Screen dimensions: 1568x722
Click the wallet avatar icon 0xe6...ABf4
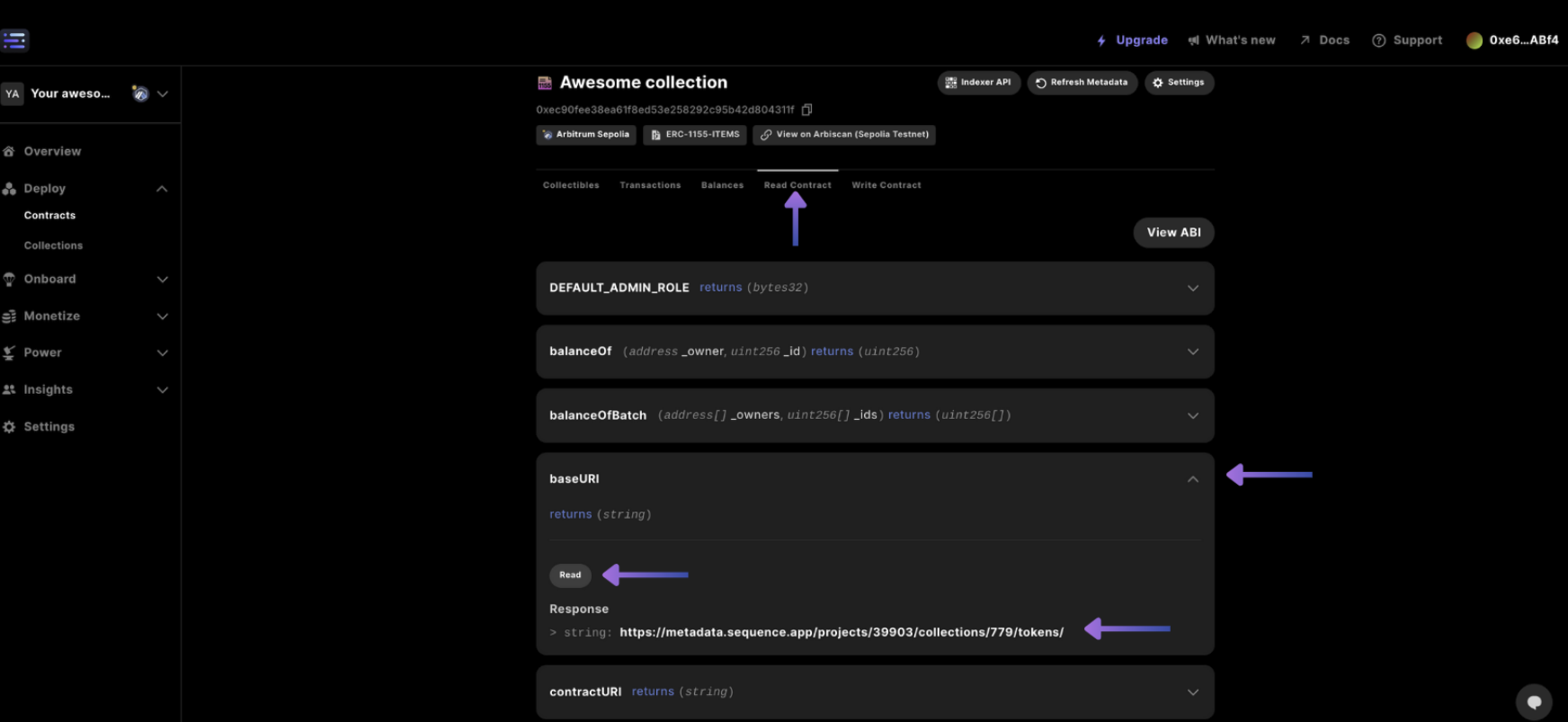(1474, 40)
